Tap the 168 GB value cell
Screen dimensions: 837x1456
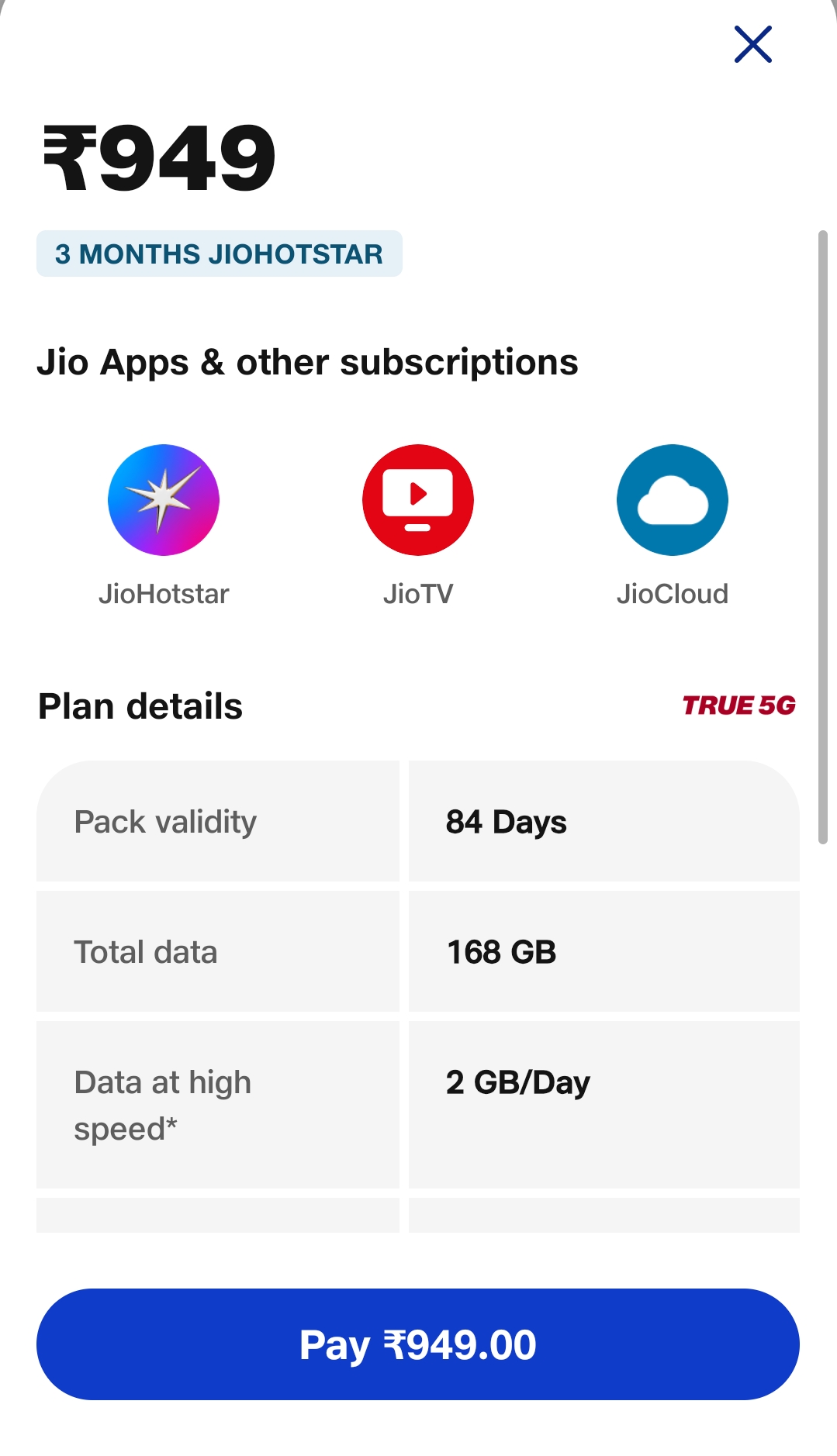[x=604, y=952]
